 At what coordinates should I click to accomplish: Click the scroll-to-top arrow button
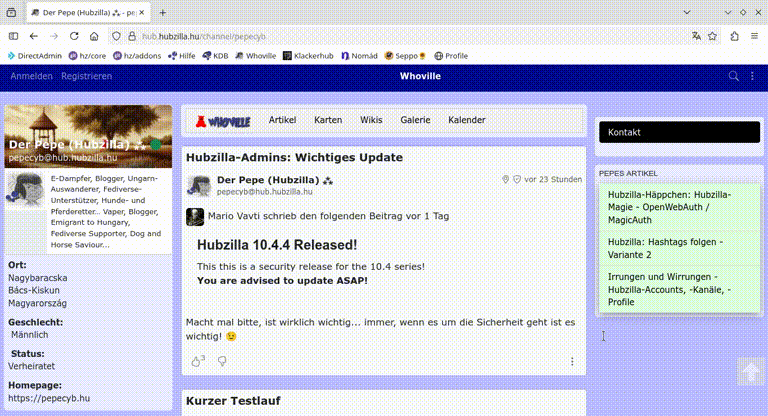point(750,371)
